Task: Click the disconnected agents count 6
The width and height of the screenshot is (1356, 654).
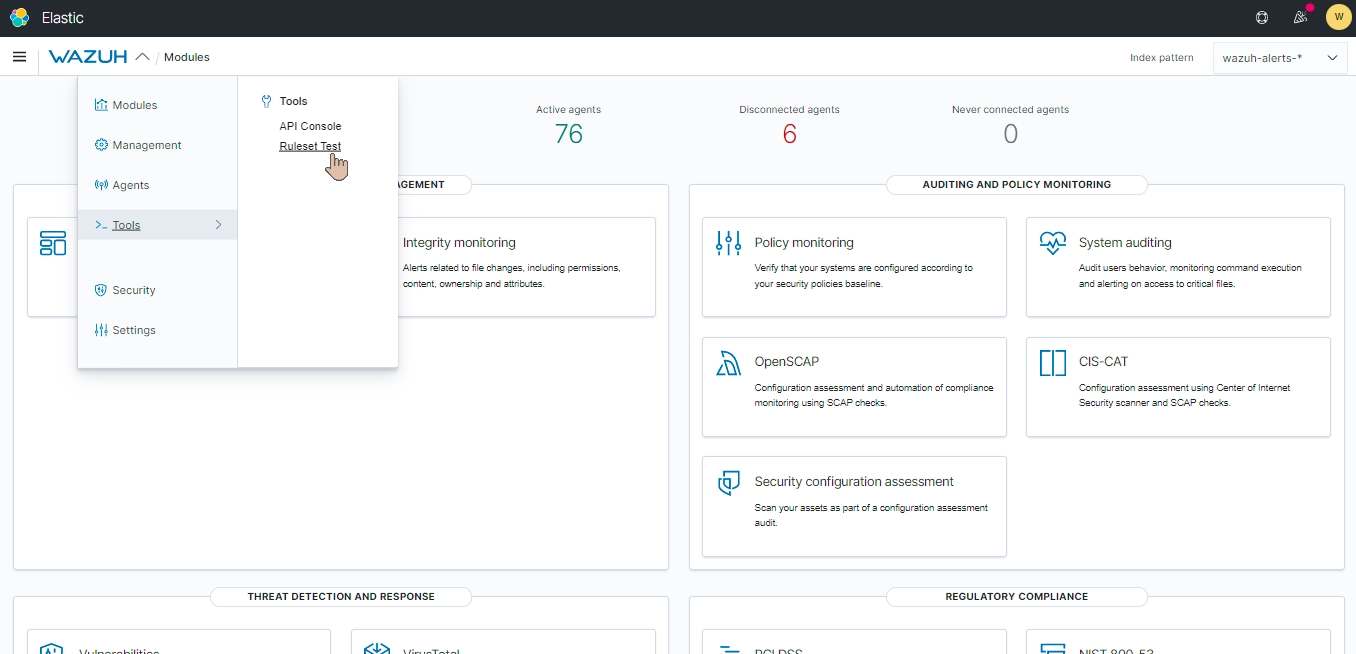Action: tap(789, 134)
